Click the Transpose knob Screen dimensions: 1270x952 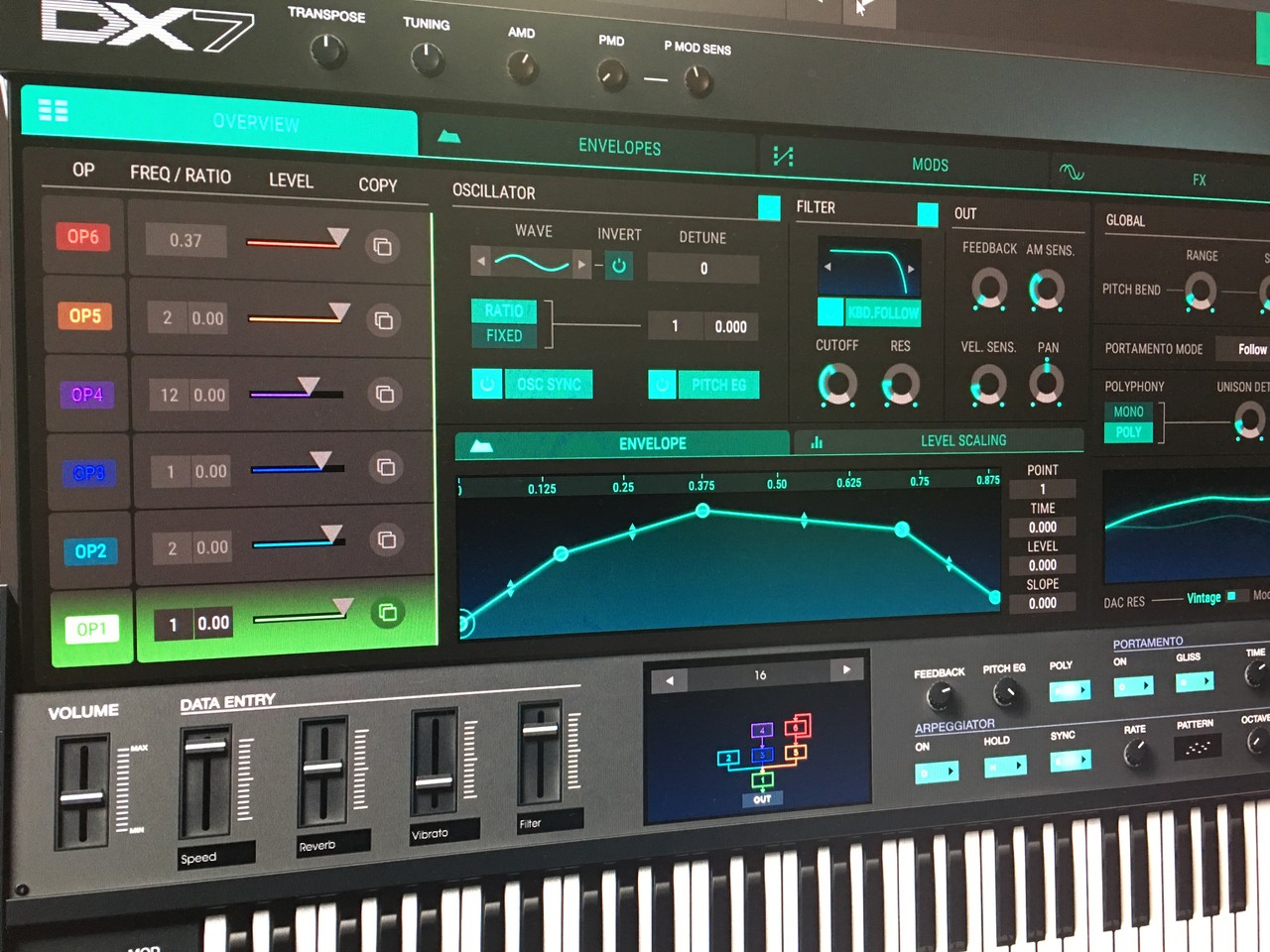coord(327,51)
